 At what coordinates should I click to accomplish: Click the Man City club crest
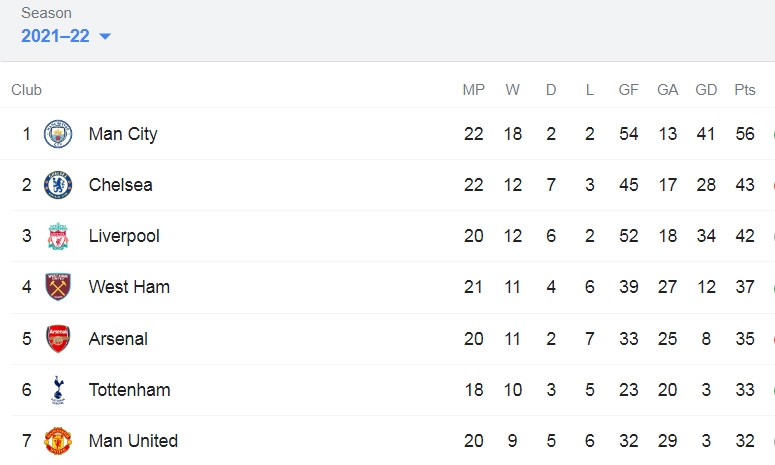[x=58, y=134]
